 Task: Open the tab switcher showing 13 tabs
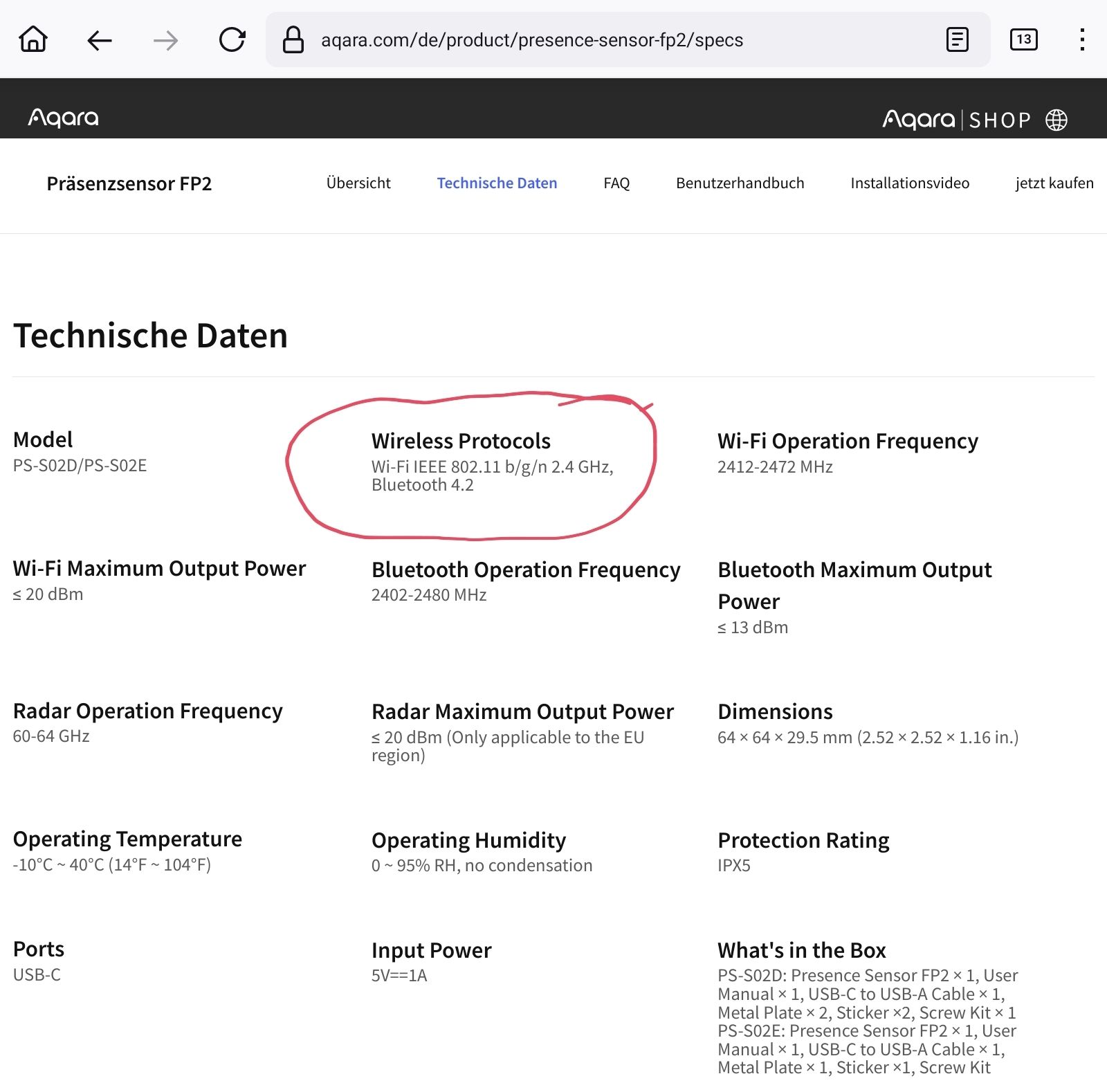tap(1024, 39)
